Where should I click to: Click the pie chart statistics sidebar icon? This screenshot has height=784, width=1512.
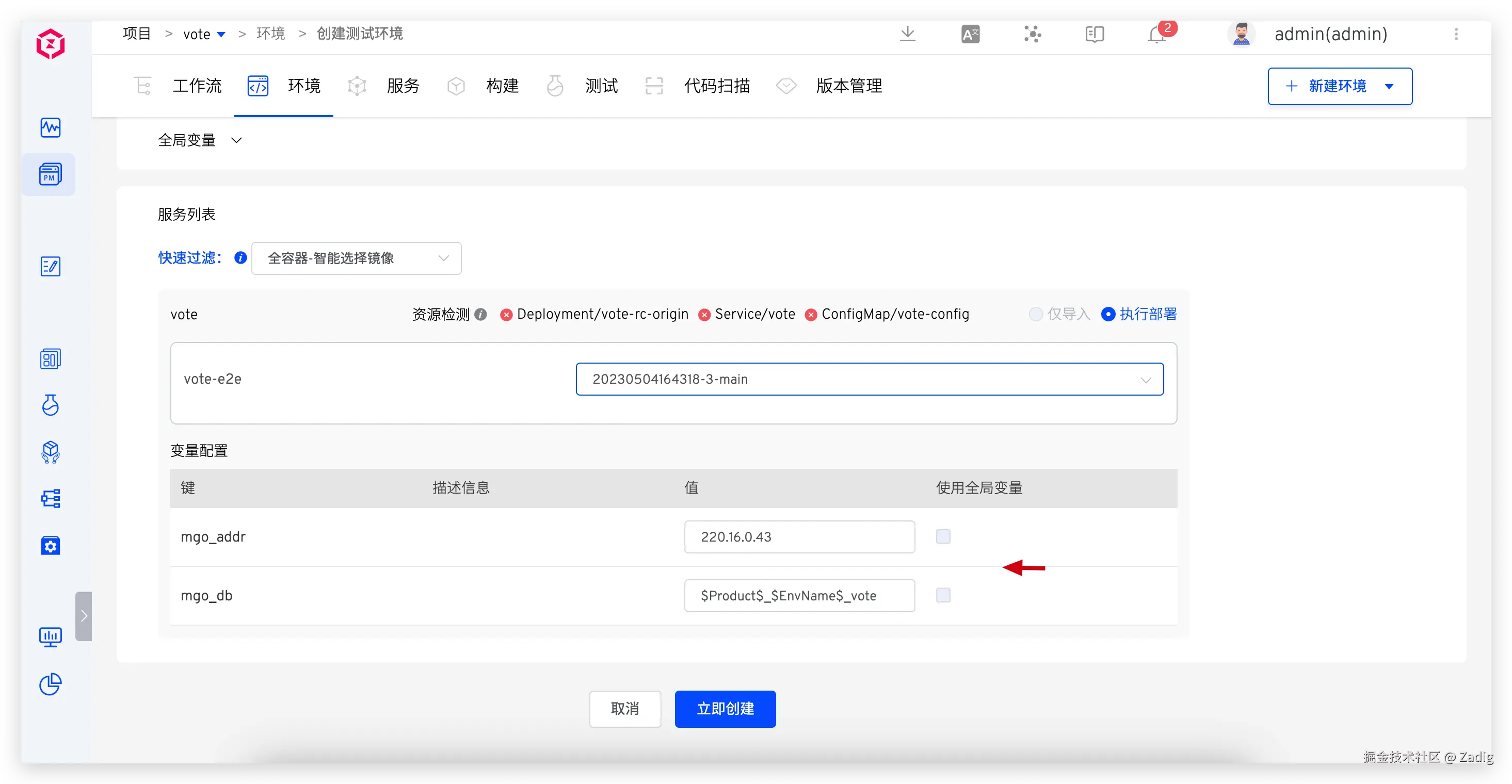point(50,683)
